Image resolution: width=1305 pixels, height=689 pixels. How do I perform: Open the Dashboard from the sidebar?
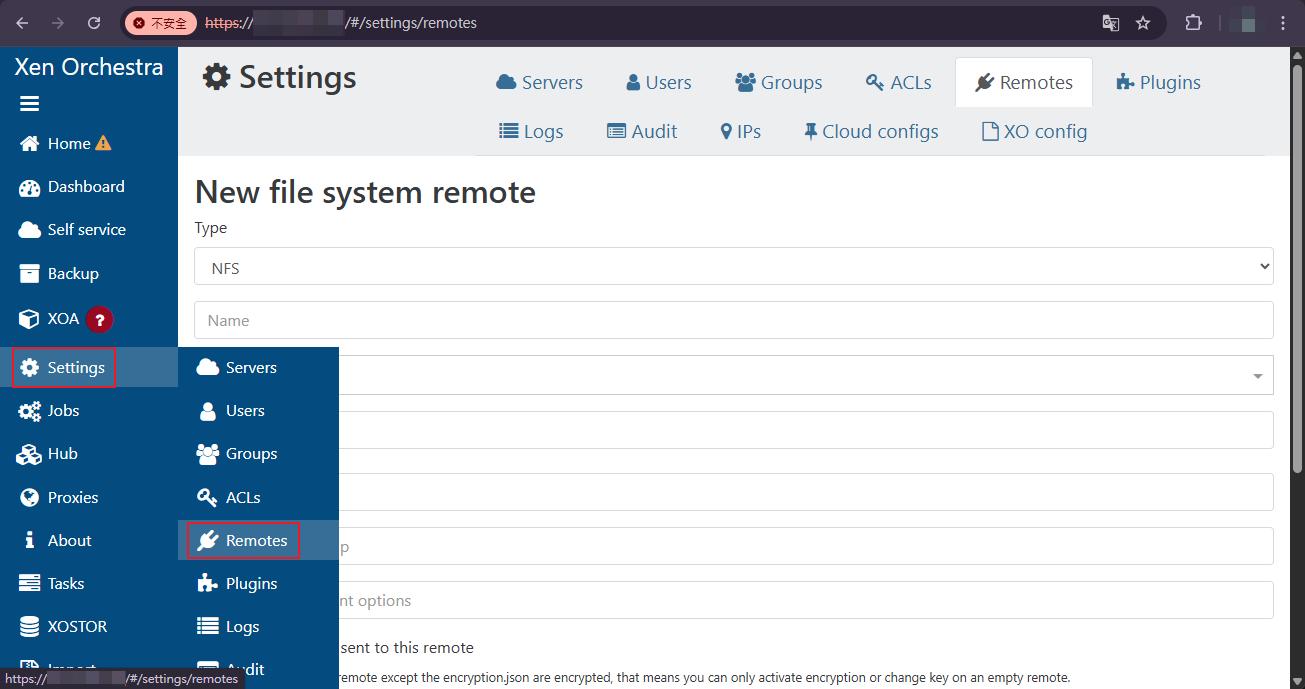pos(72,187)
